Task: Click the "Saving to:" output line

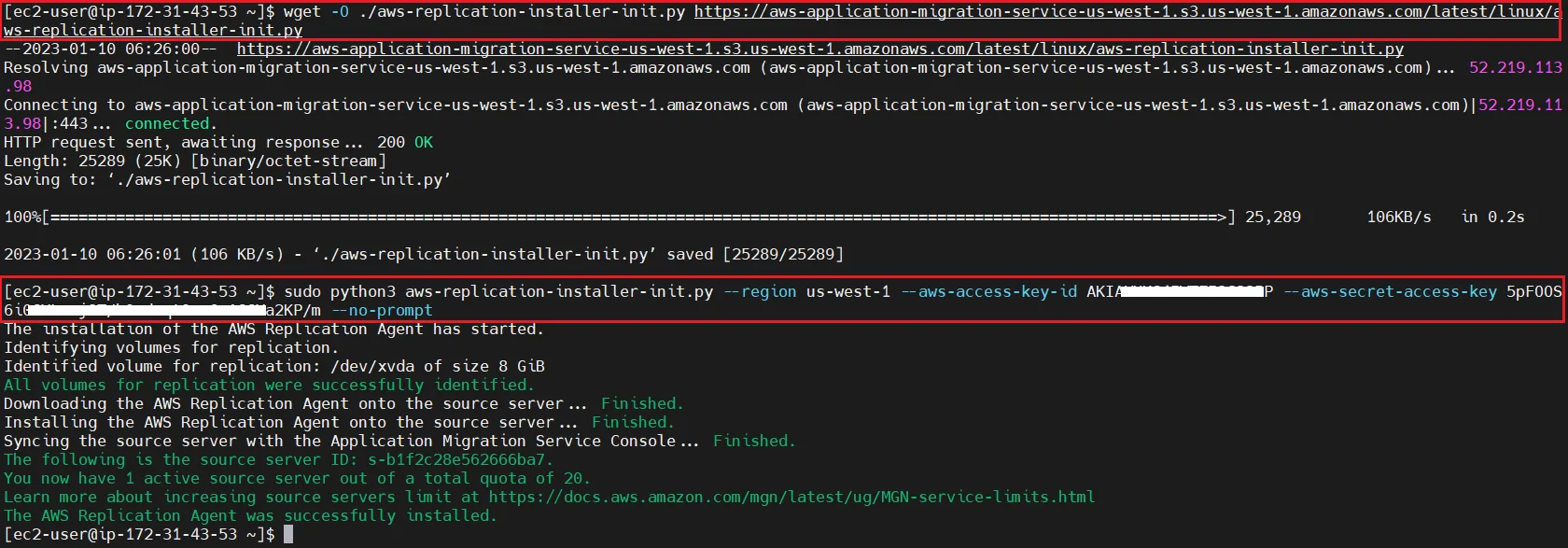Action: (x=228, y=179)
